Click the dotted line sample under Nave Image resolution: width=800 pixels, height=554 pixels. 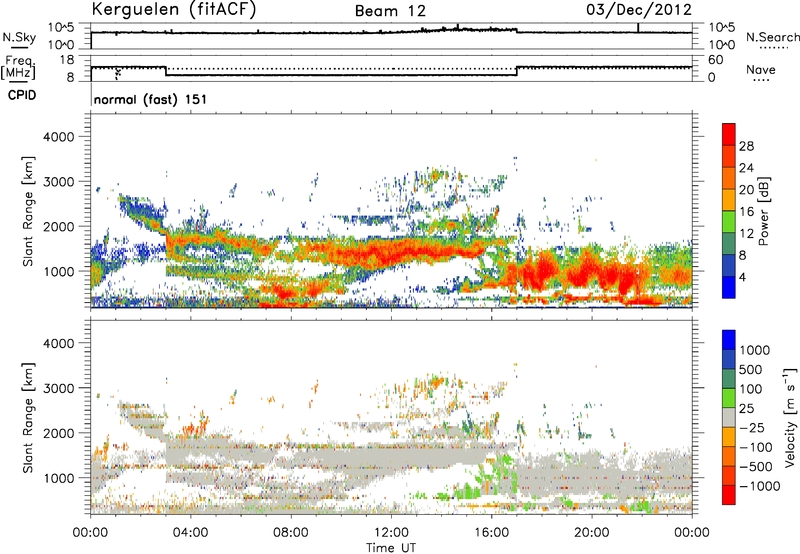[761, 80]
